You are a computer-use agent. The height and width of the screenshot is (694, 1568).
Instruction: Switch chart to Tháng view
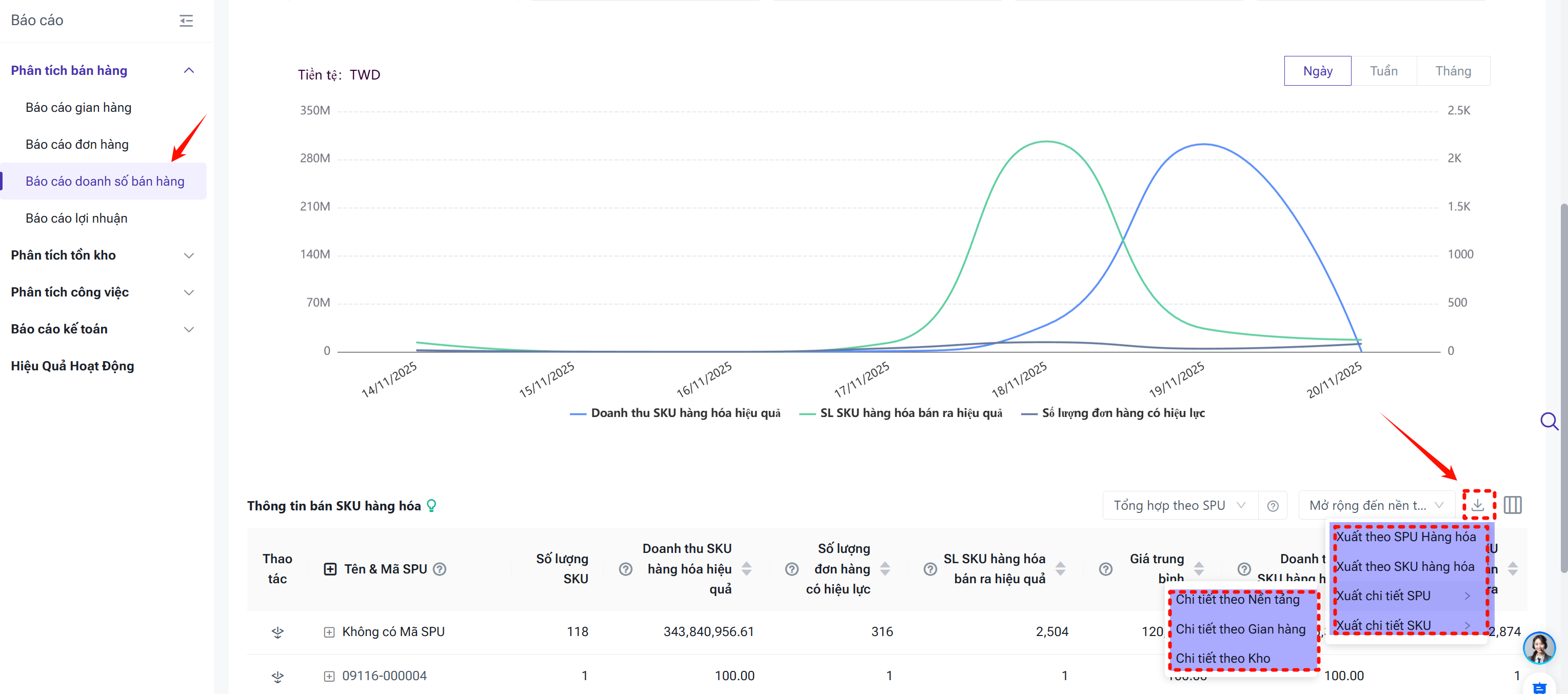[1453, 71]
